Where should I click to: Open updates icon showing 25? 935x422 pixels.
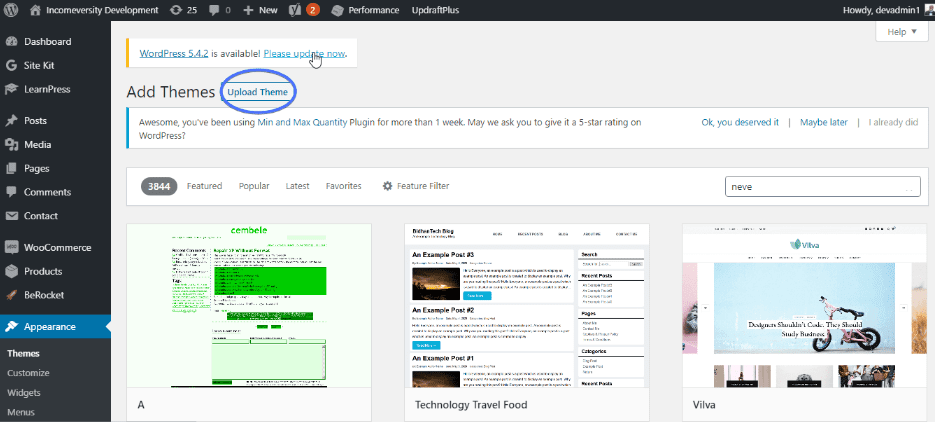click(176, 10)
